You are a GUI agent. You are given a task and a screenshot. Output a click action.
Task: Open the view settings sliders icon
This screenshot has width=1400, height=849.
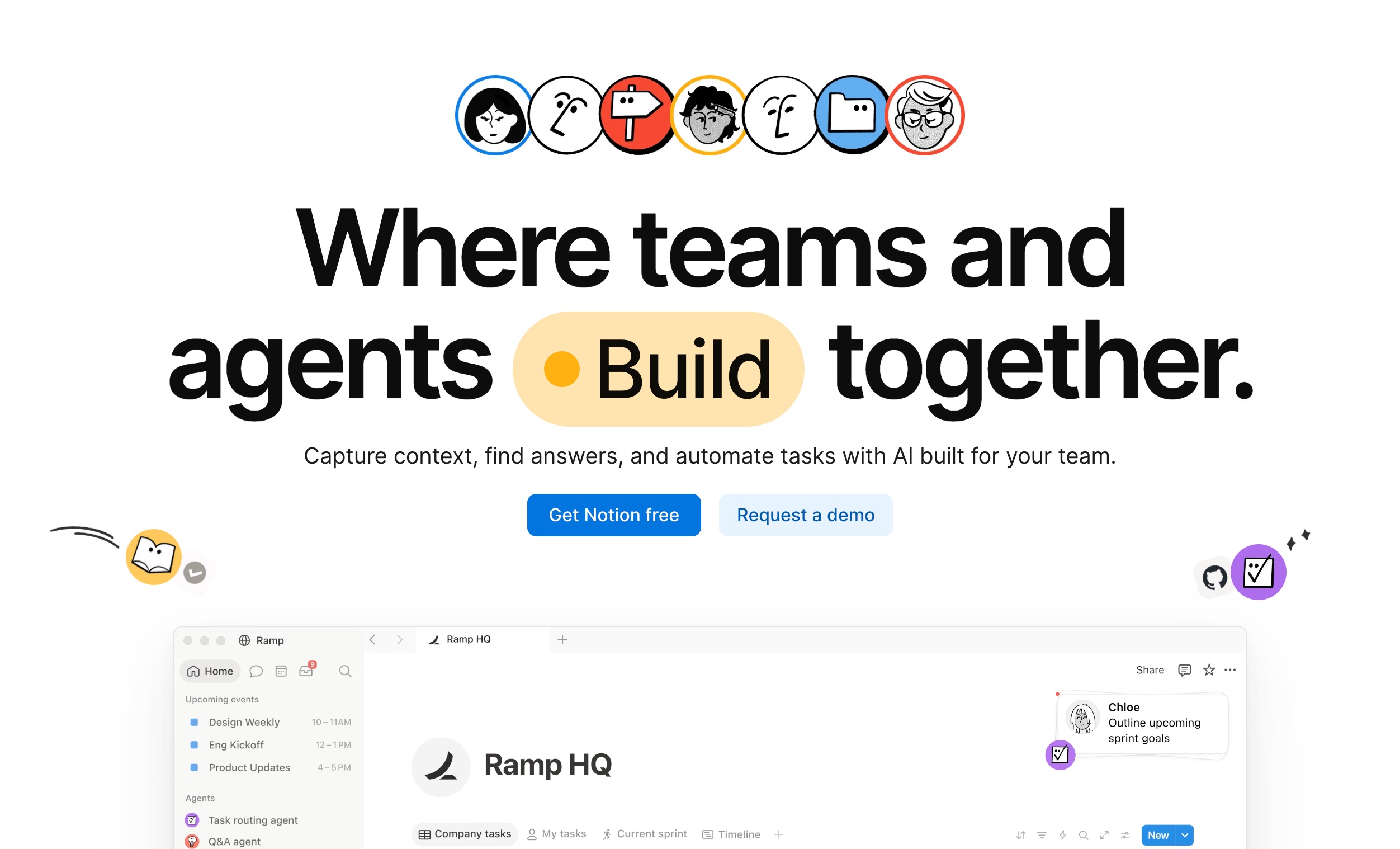[1125, 836]
